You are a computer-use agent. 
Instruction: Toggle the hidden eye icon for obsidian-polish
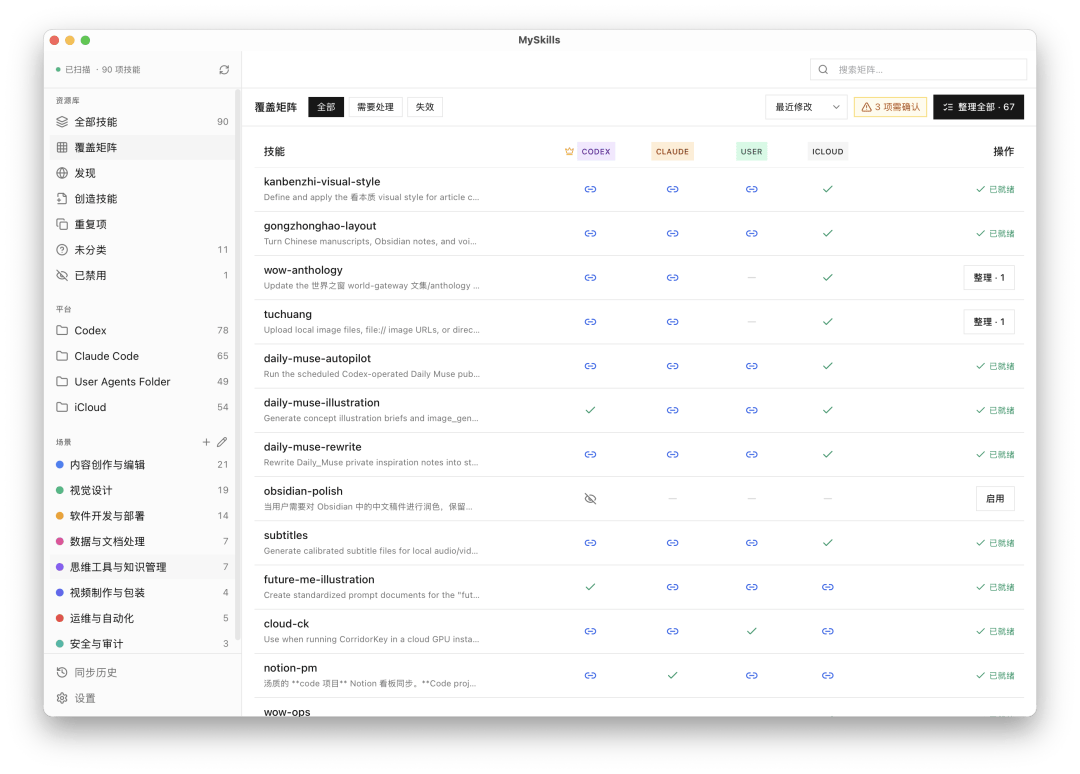point(590,499)
